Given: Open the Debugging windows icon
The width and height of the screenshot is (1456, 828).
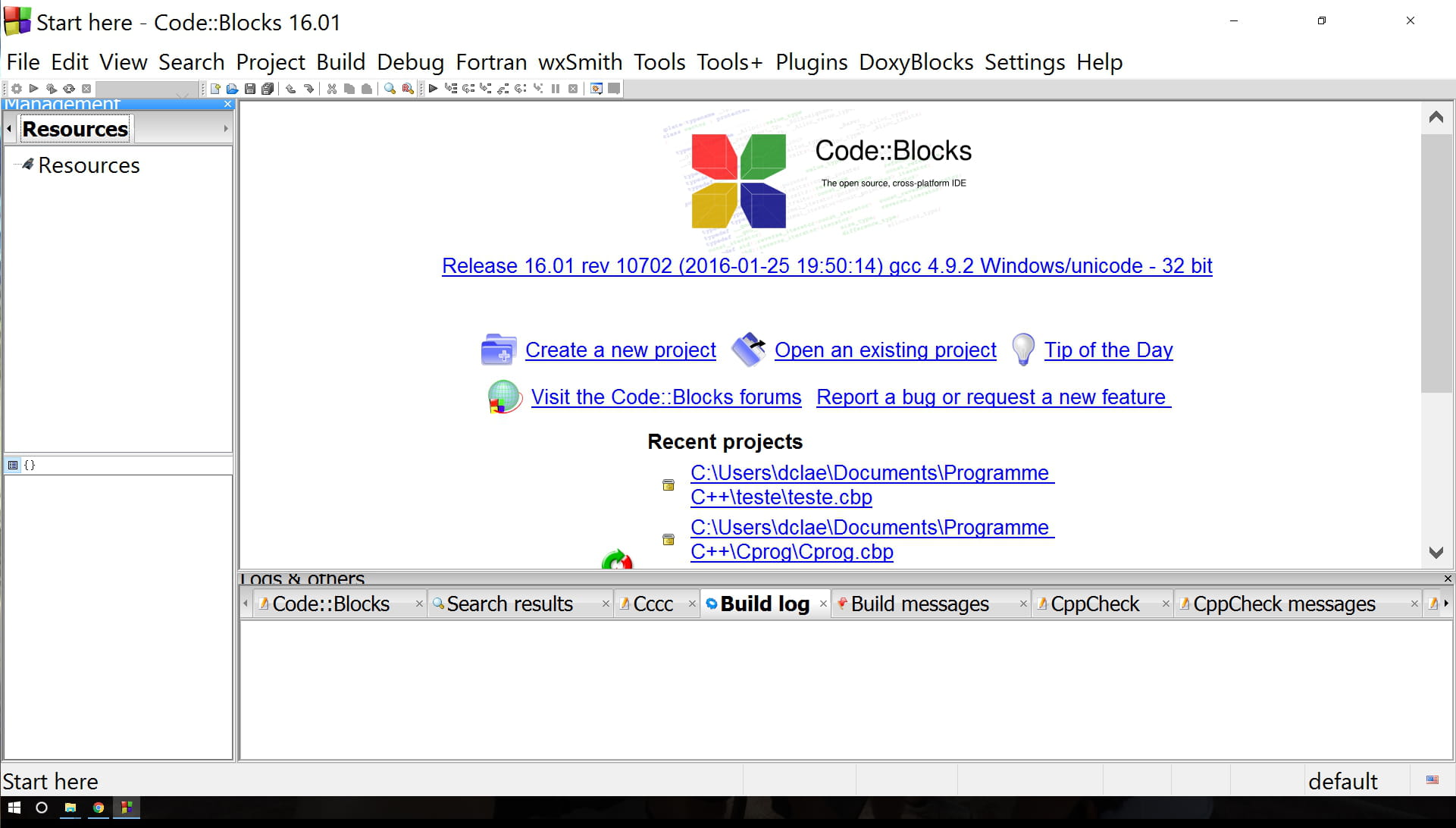Looking at the screenshot, I should [x=596, y=89].
